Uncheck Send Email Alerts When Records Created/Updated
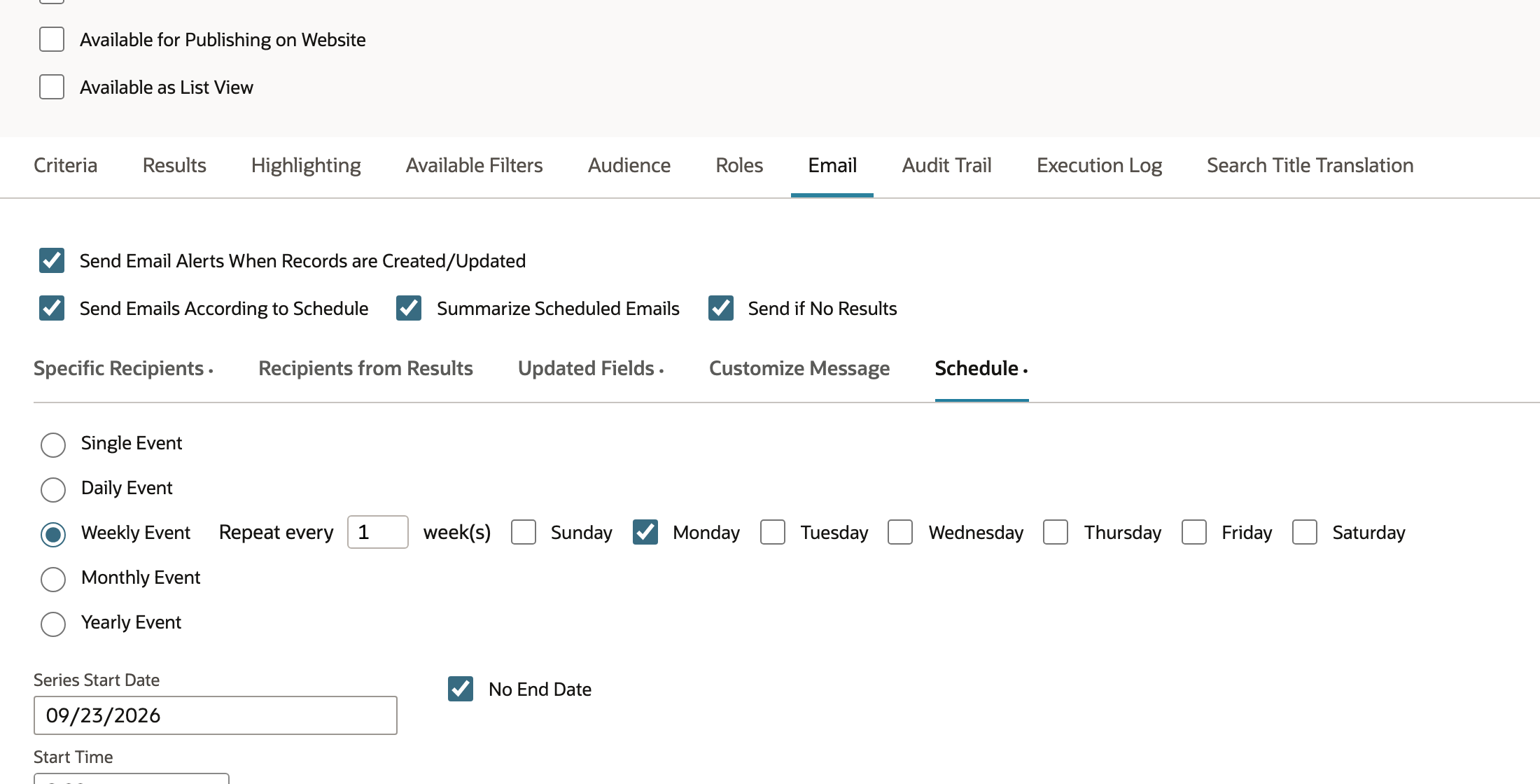 (x=52, y=260)
